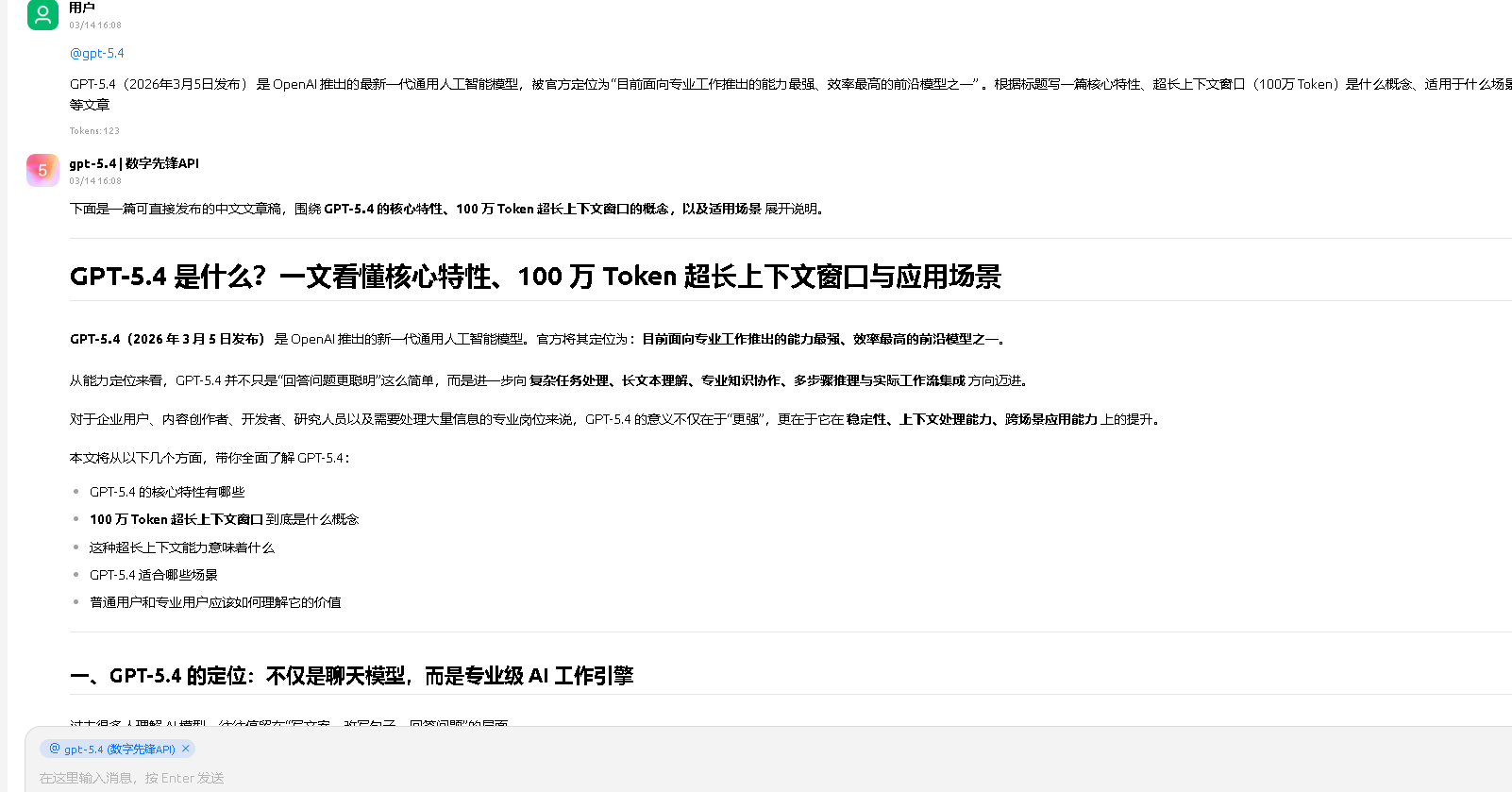1512x792 pixels.
Task: Click bullet 普通用户和专业用户应该如何理解它的价值
Action: 215,602
